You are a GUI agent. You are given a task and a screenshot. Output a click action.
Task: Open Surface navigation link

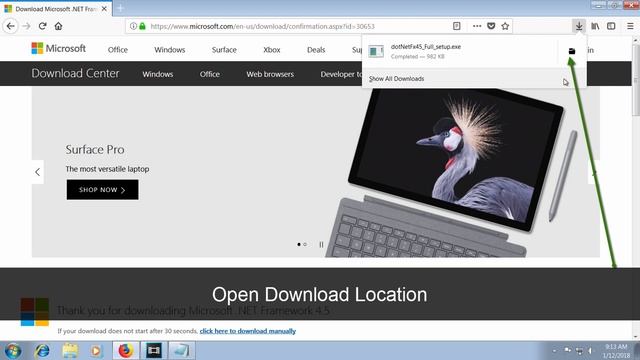click(224, 50)
